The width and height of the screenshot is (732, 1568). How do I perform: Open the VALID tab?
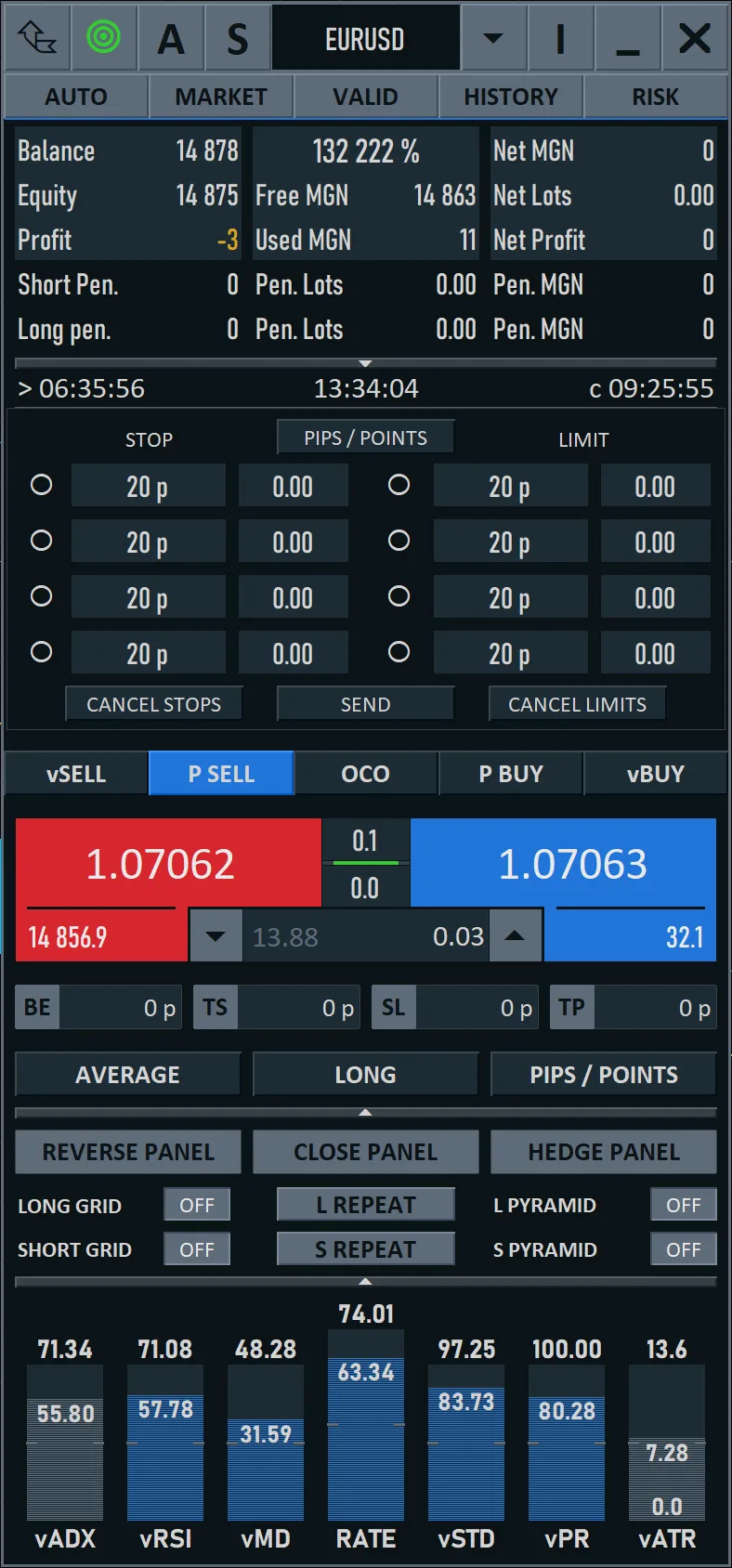366,97
